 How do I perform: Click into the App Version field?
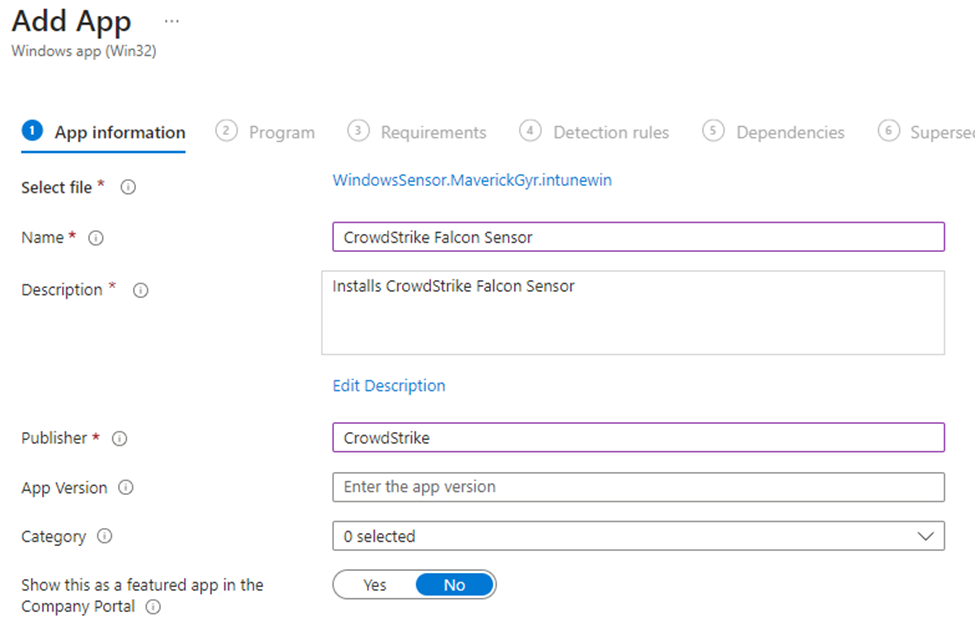point(637,487)
